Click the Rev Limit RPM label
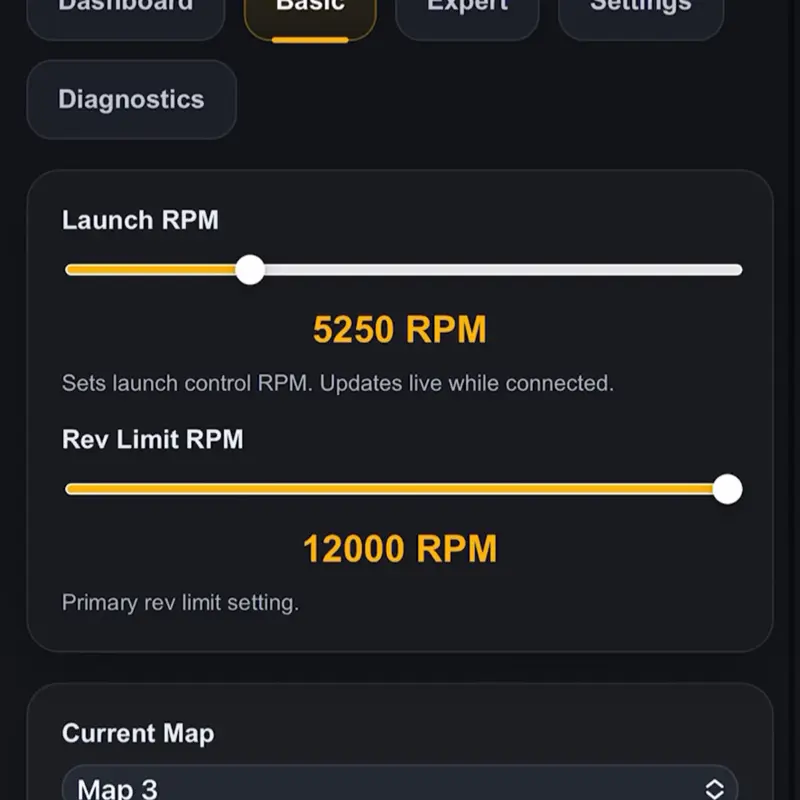Screen dimensions: 800x800 [x=152, y=440]
